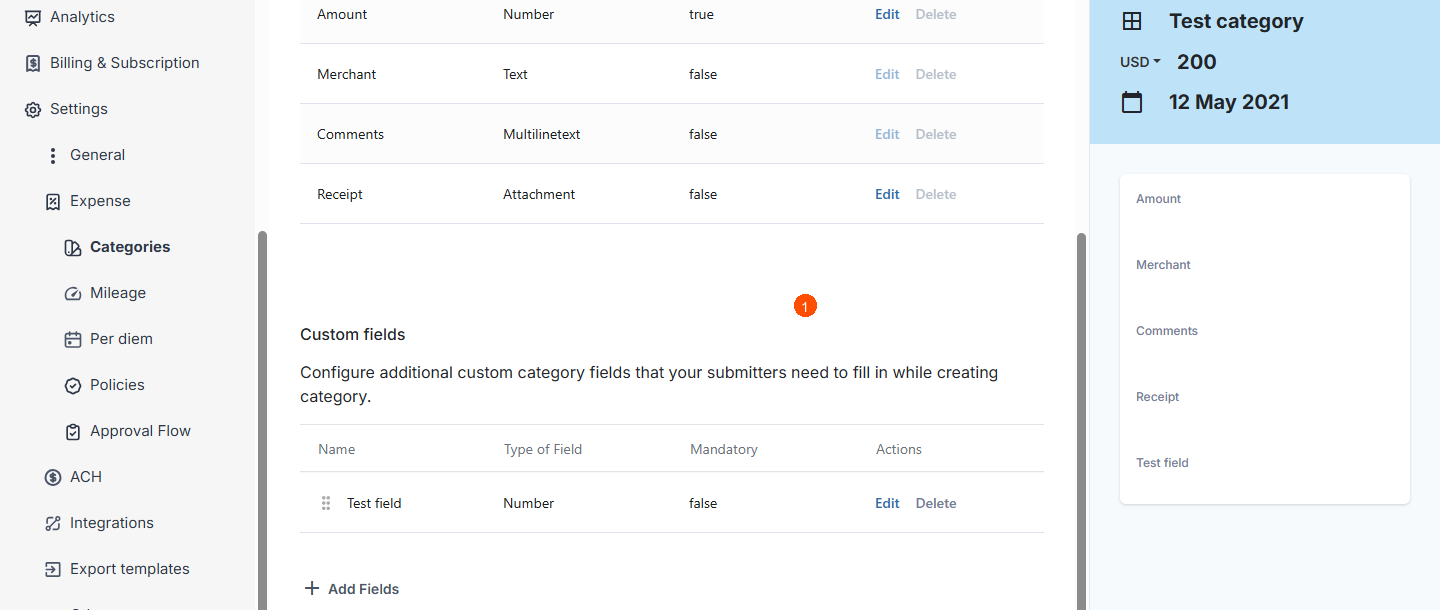The image size is (1440, 610).
Task: Click the Multilinetext type cell
Action: [x=541, y=134]
